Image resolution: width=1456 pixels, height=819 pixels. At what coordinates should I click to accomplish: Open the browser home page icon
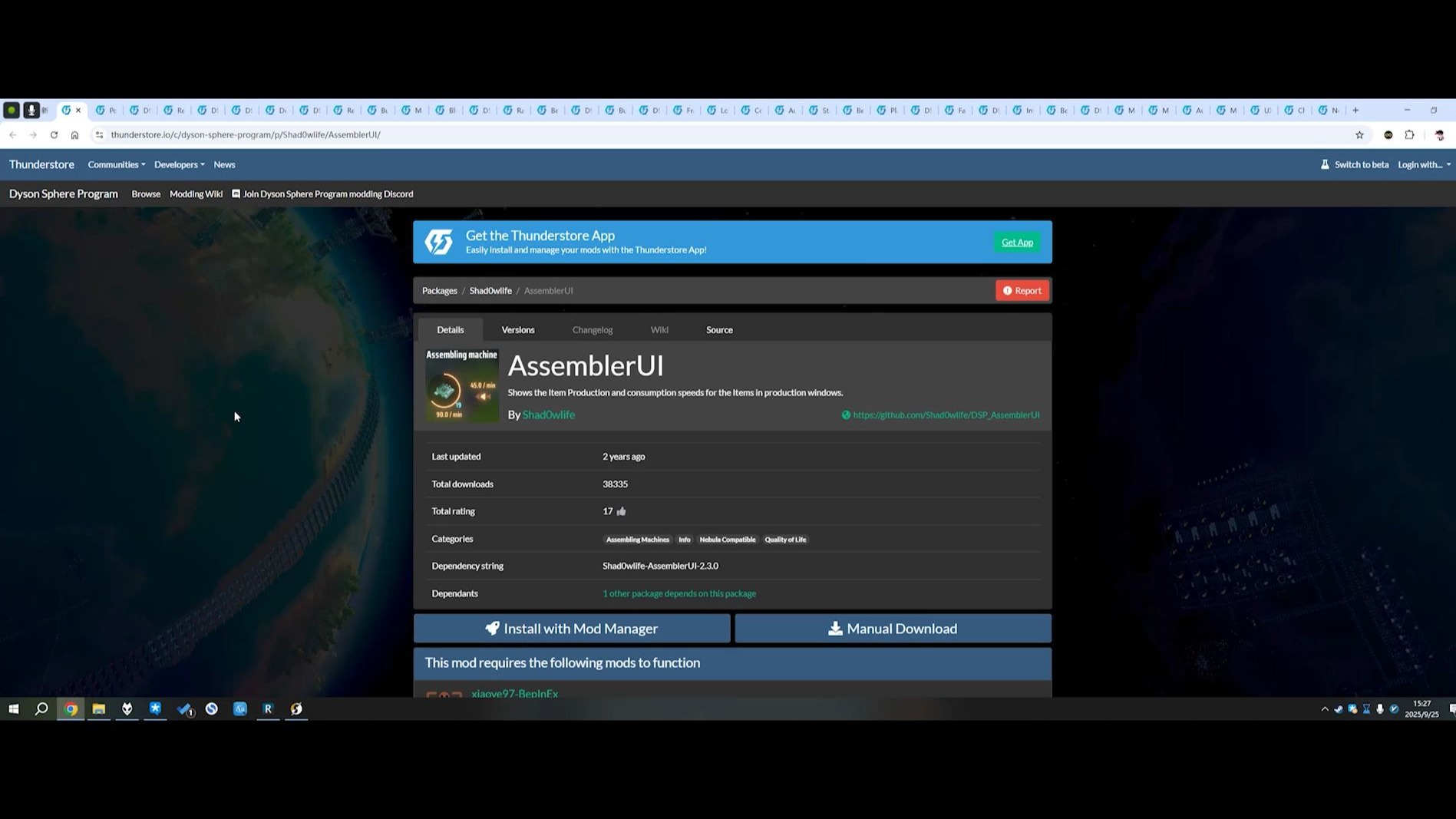(74, 135)
